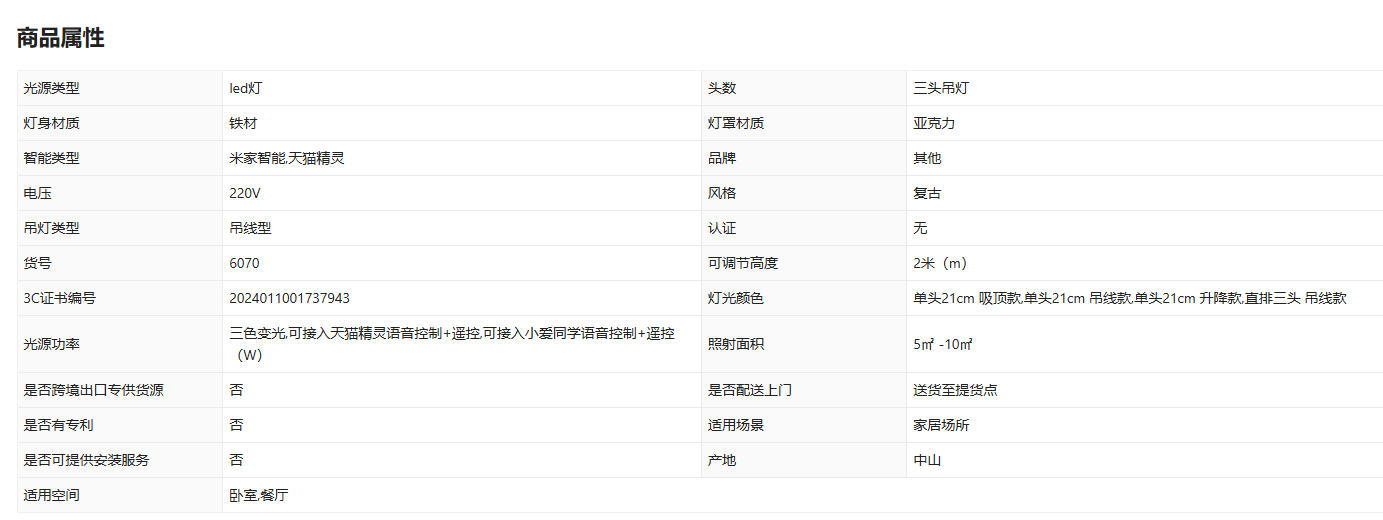1383x520 pixels.
Task: Click the 铁材 lamp body material
Action: point(243,123)
